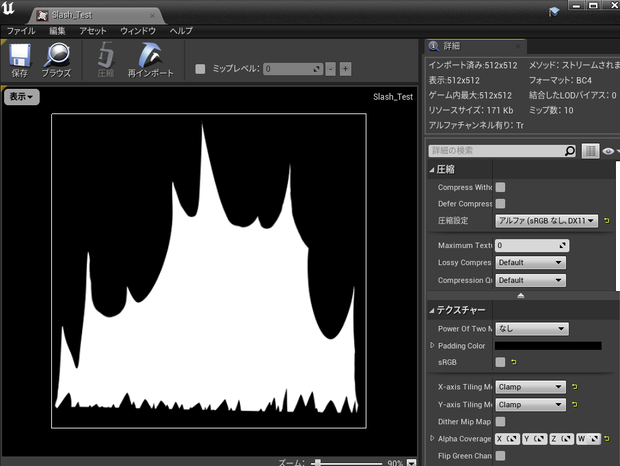The width and height of the screenshot is (620, 466).
Task: Save the texture with the 保存 icon
Action: 20,60
